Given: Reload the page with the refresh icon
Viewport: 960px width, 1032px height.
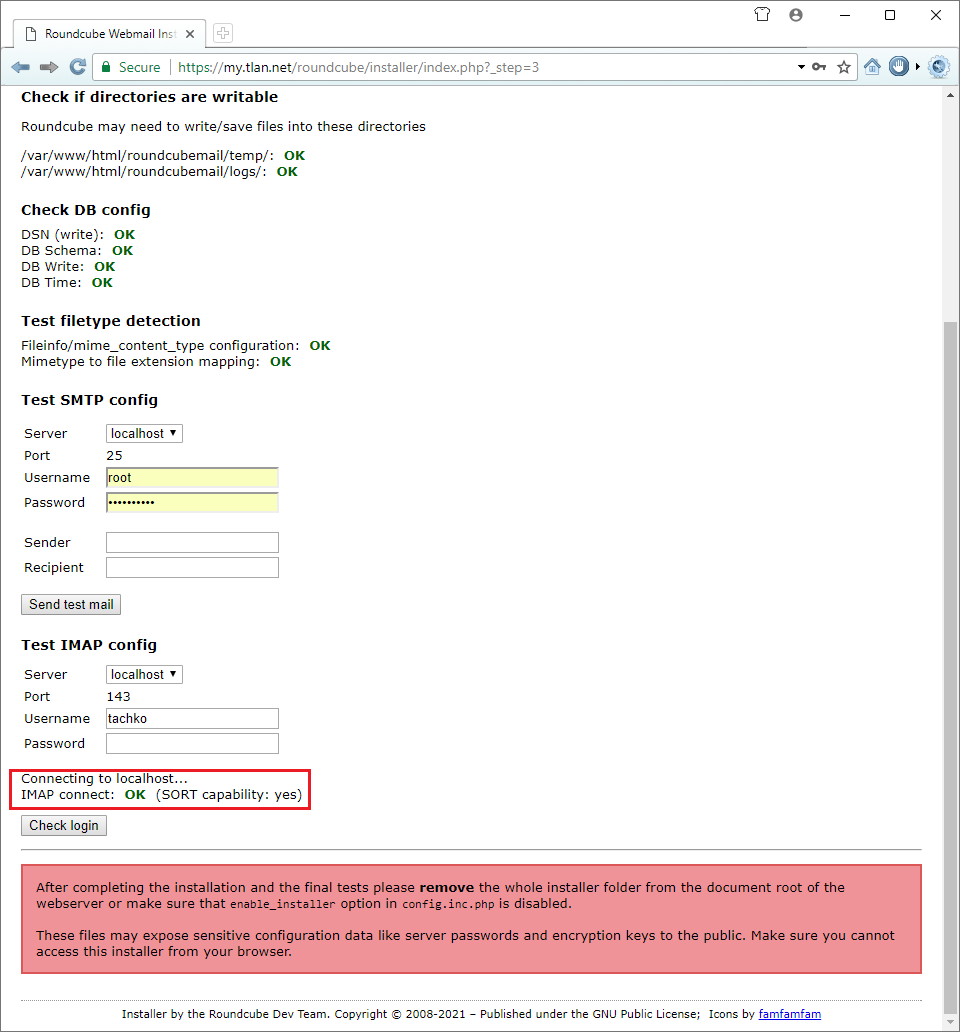Looking at the screenshot, I should pos(77,67).
